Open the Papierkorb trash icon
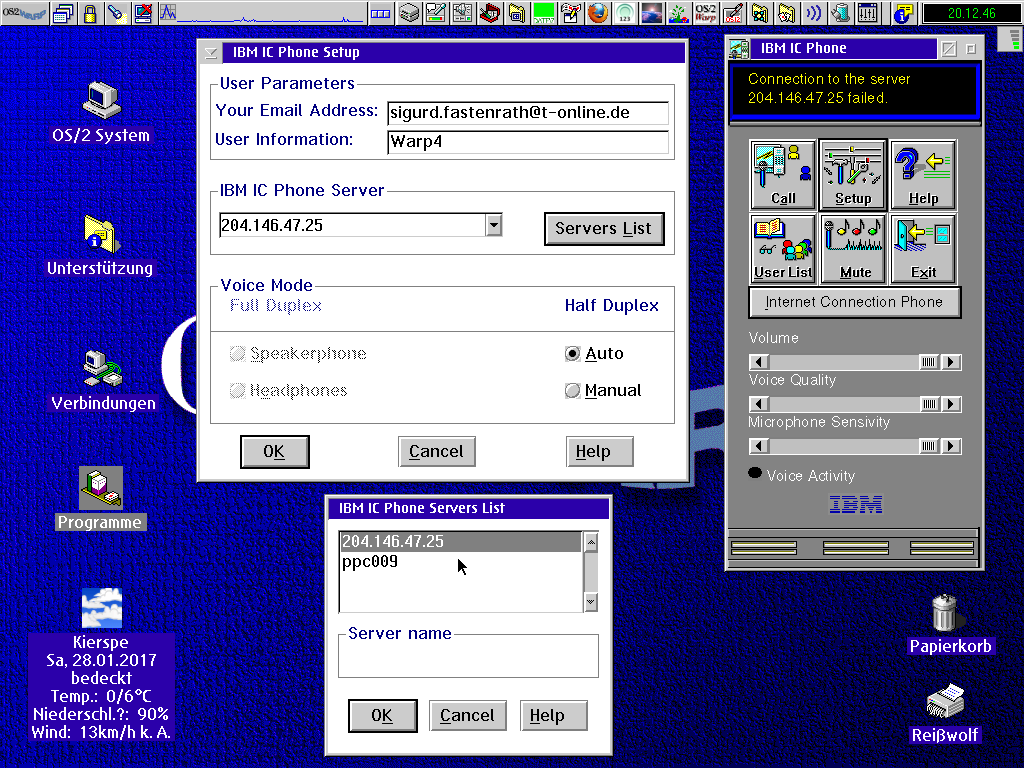 [944, 613]
